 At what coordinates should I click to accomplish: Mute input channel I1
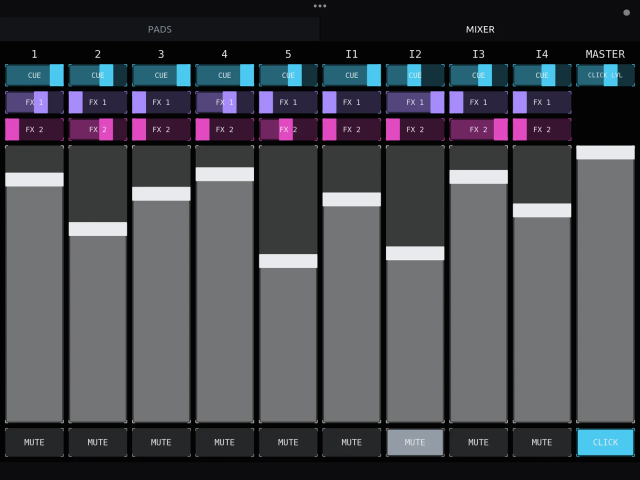351,442
